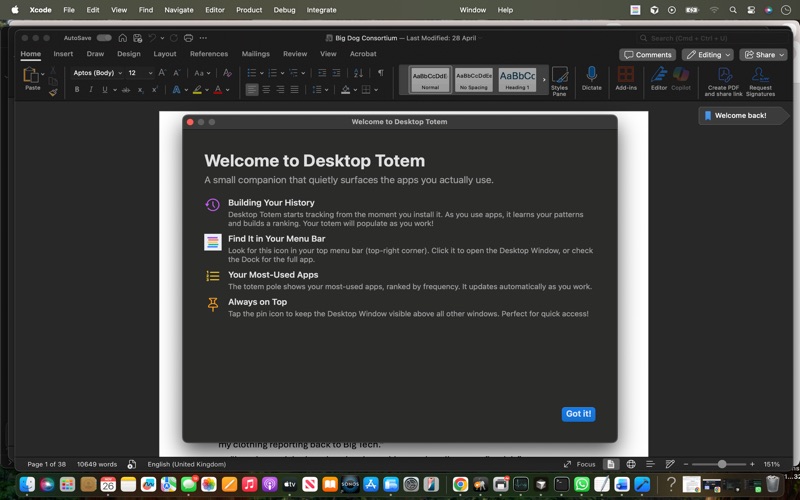
Task: Open the Acrobat ribbon tab
Action: [363, 54]
